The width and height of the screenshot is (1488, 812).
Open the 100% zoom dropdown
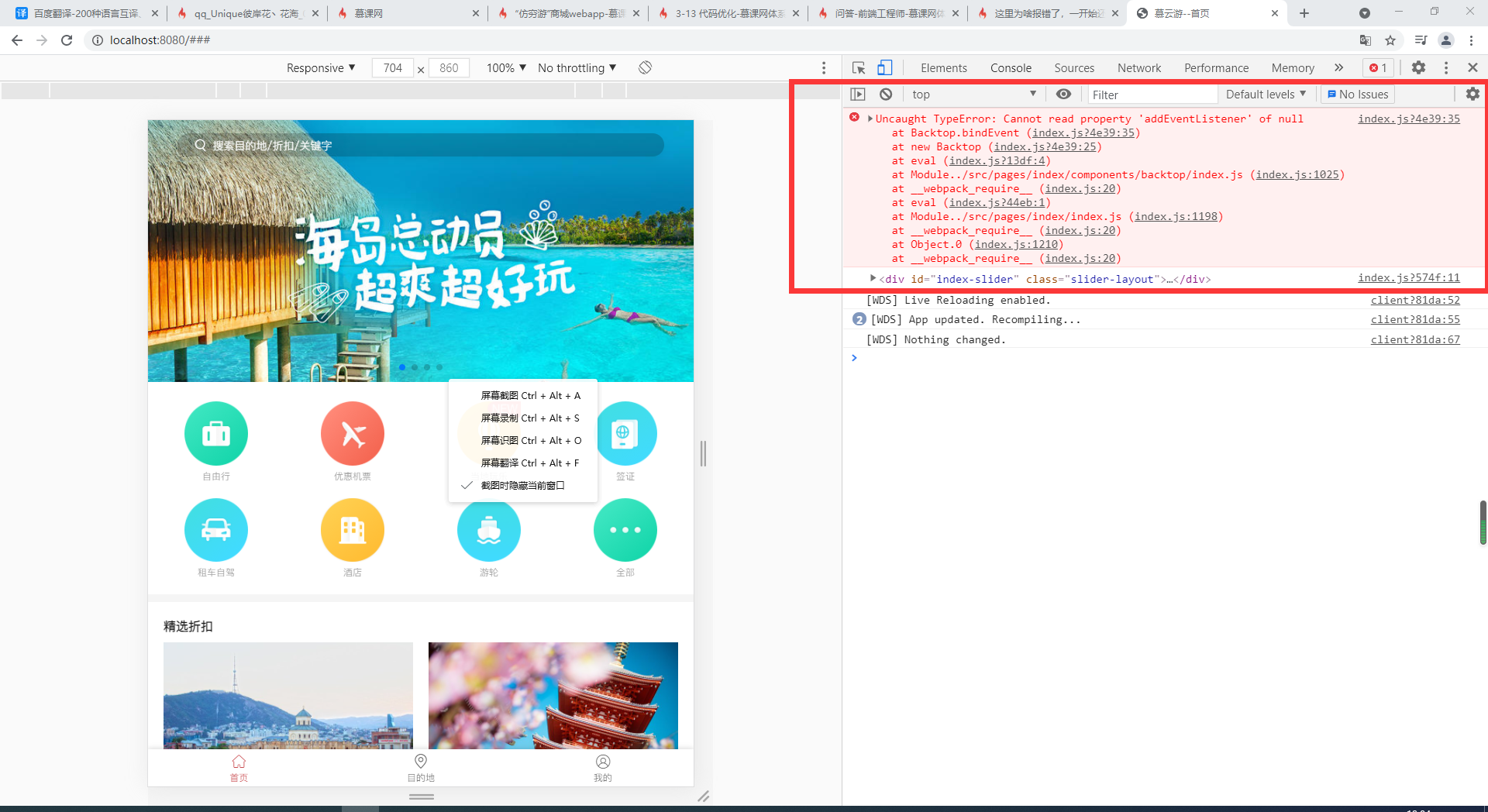(x=506, y=68)
